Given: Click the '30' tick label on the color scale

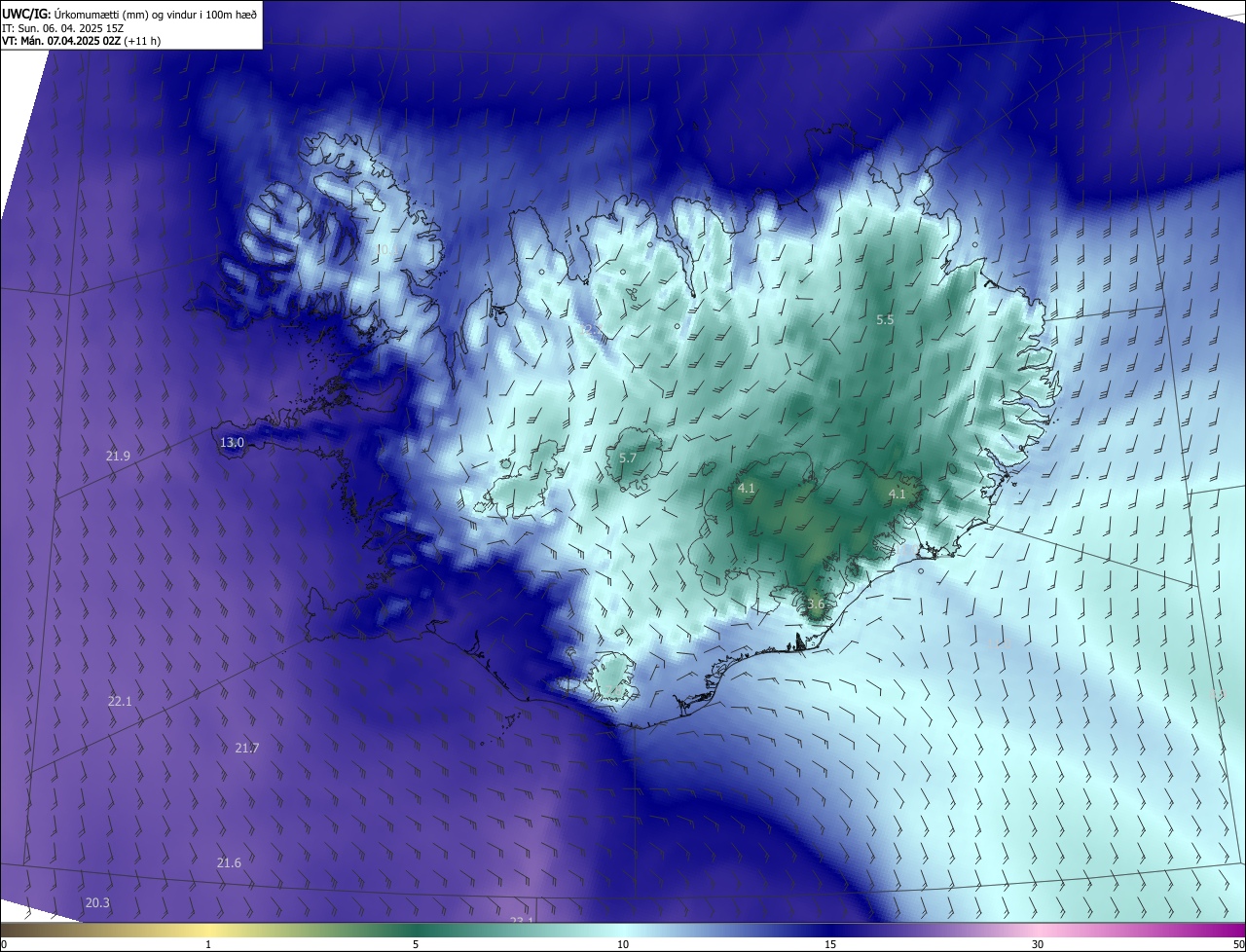Looking at the screenshot, I should pos(1038,944).
